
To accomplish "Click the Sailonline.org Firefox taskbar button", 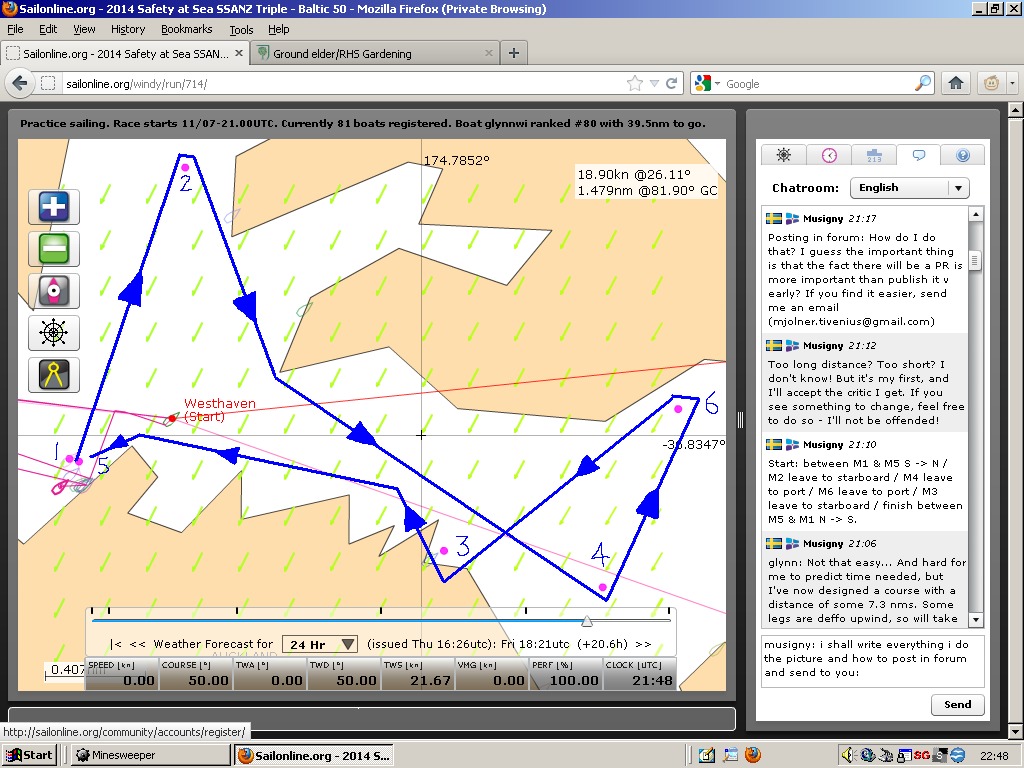I will [315, 756].
